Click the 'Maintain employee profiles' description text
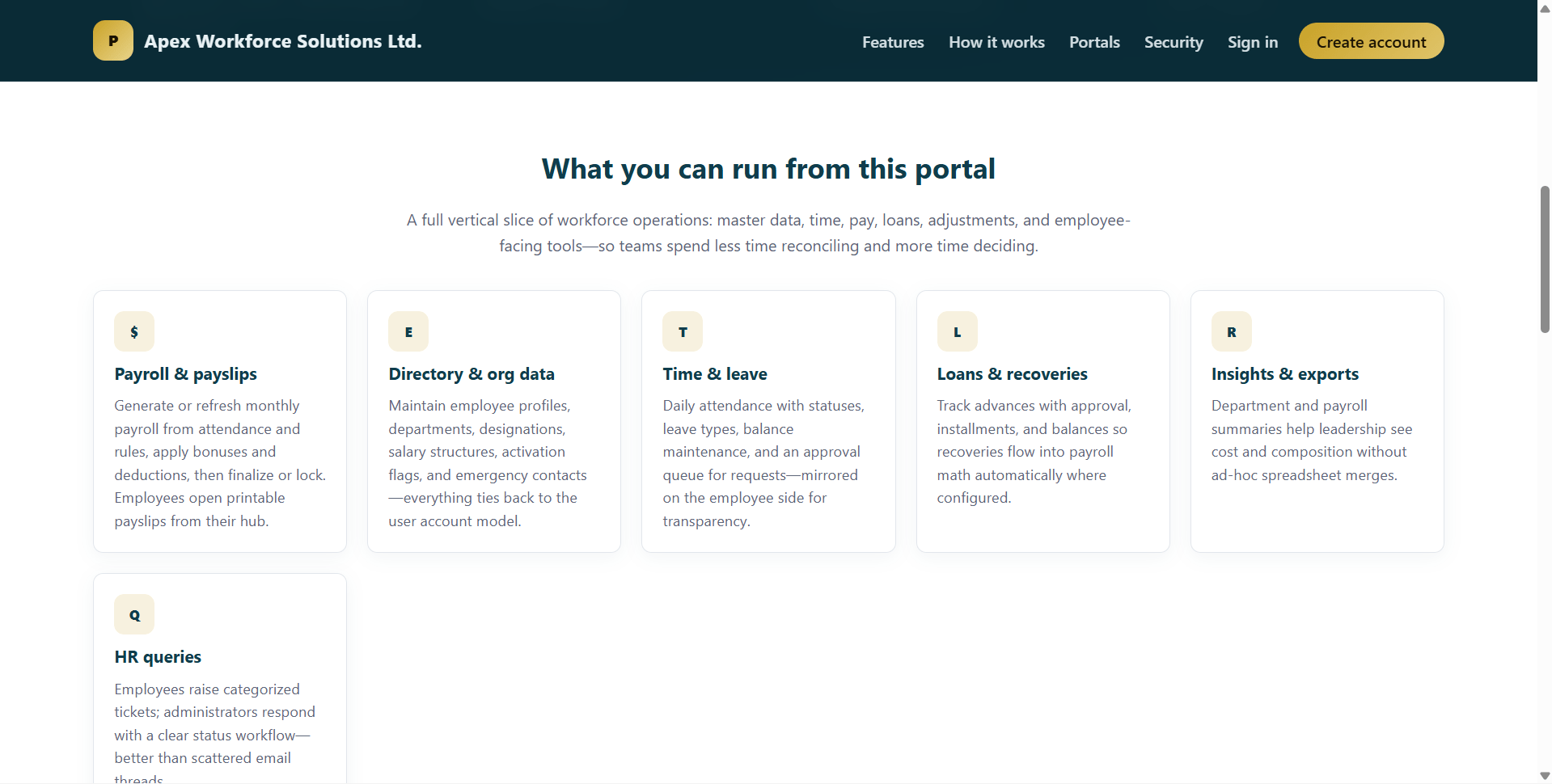Screen dimensions: 1552x784 pyautogui.click(x=488, y=463)
